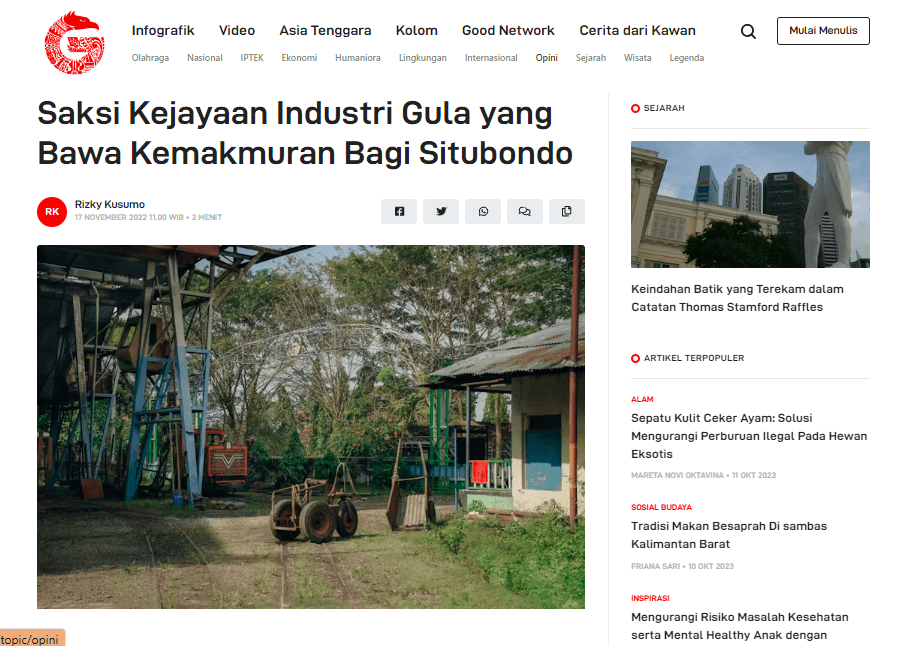Open Keindahan Batik Raffles article link
The width and height of the screenshot is (907, 646).
pos(737,298)
